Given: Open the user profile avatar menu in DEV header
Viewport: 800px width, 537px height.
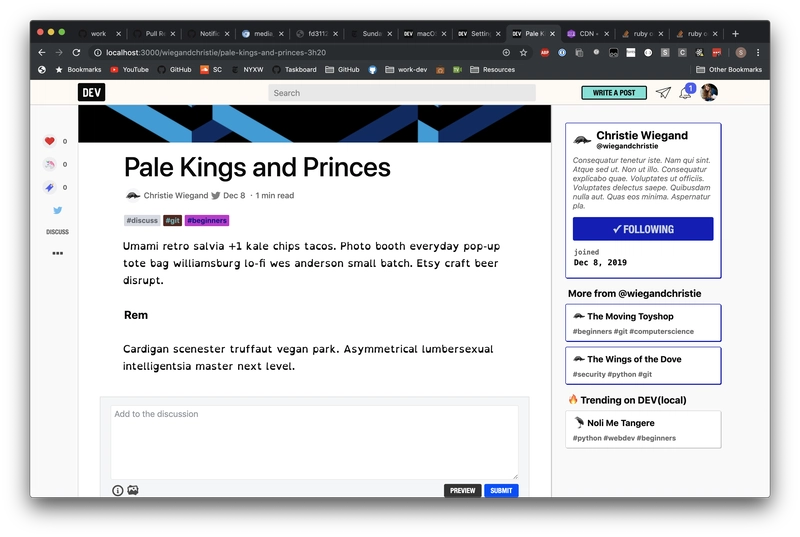Looking at the screenshot, I should point(709,92).
